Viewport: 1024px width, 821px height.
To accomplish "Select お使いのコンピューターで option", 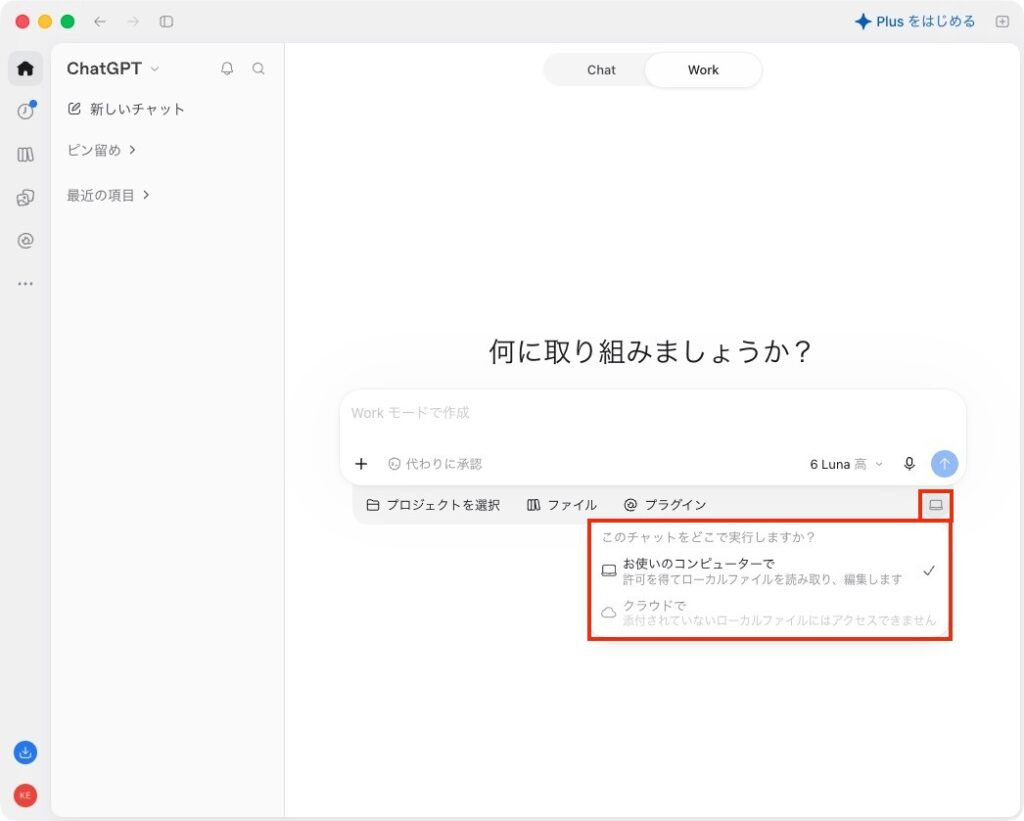I will click(769, 571).
